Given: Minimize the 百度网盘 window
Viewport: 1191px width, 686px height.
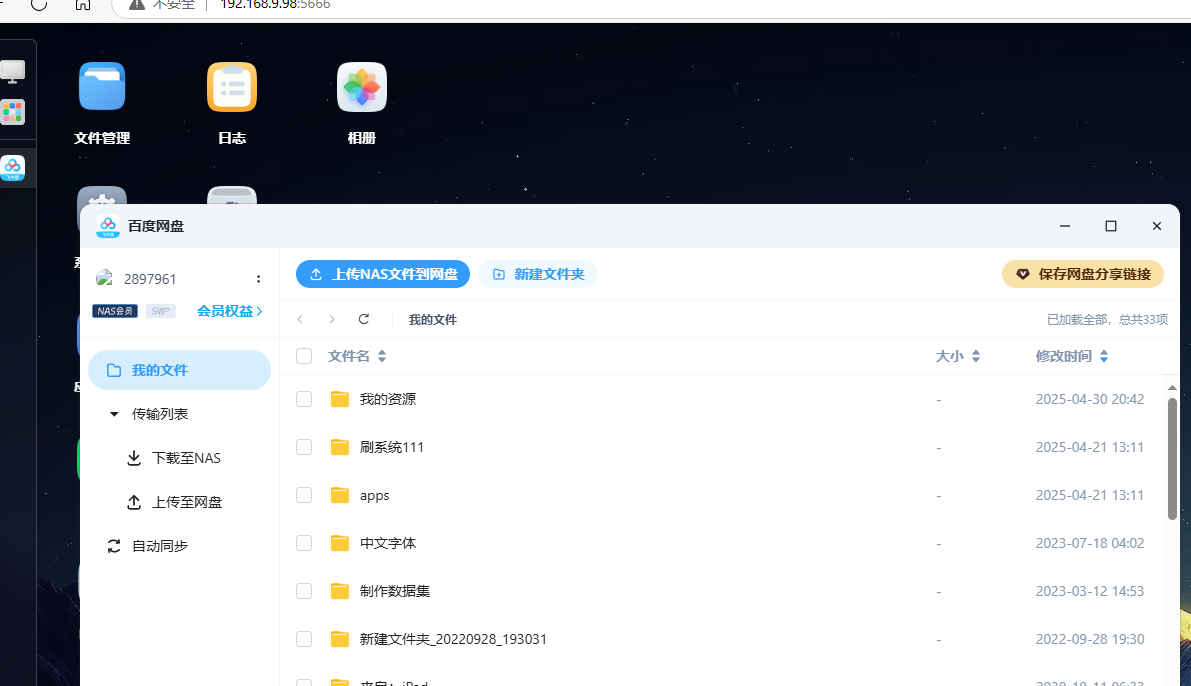Looking at the screenshot, I should pyautogui.click(x=1065, y=226).
